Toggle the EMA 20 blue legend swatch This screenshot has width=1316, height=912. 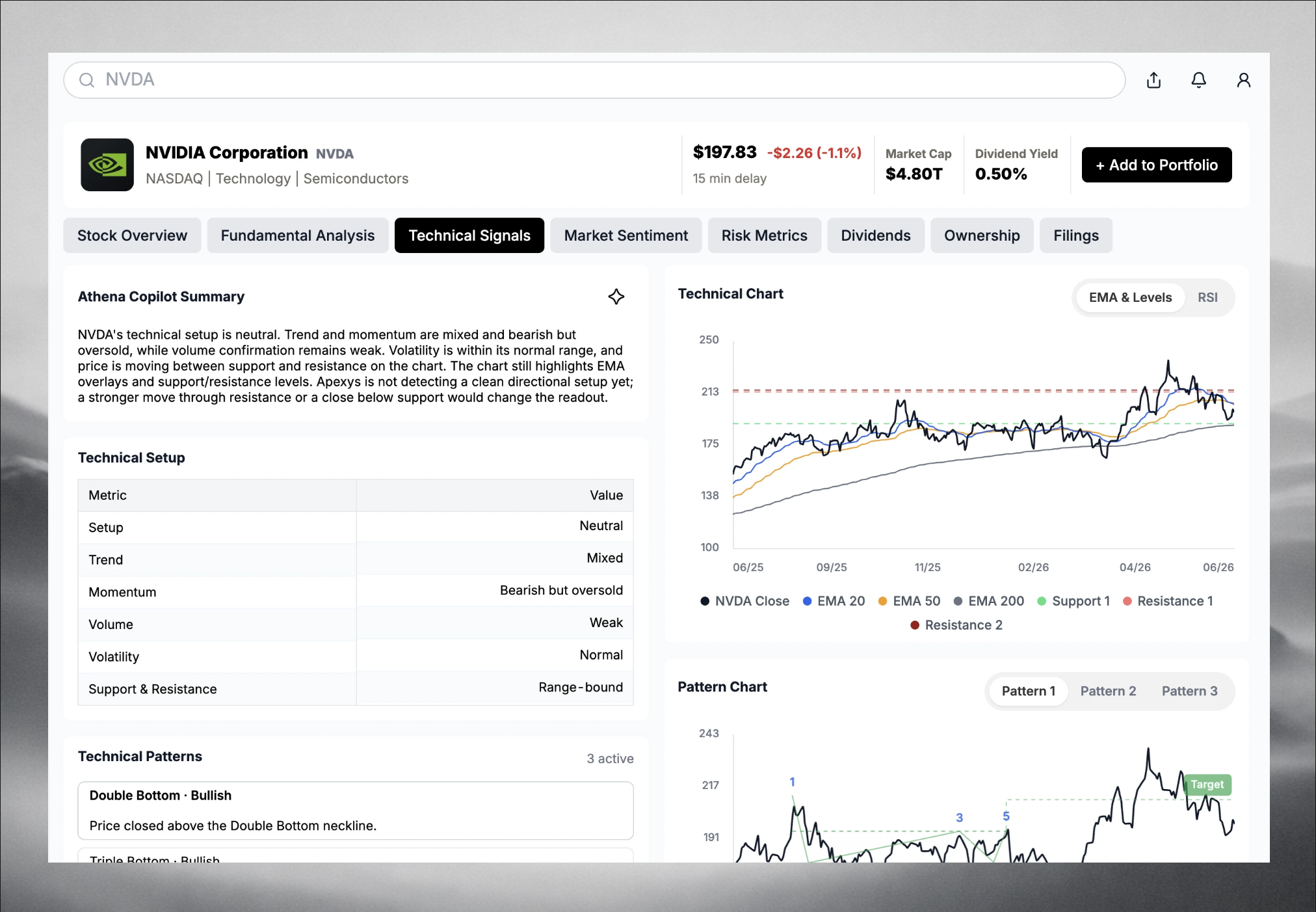click(807, 601)
